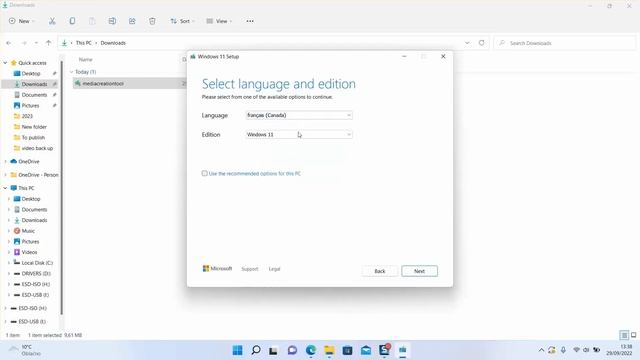Image resolution: width=640 pixels, height=360 pixels.
Task: Open the Chat icon on taskbar
Action: point(292,350)
